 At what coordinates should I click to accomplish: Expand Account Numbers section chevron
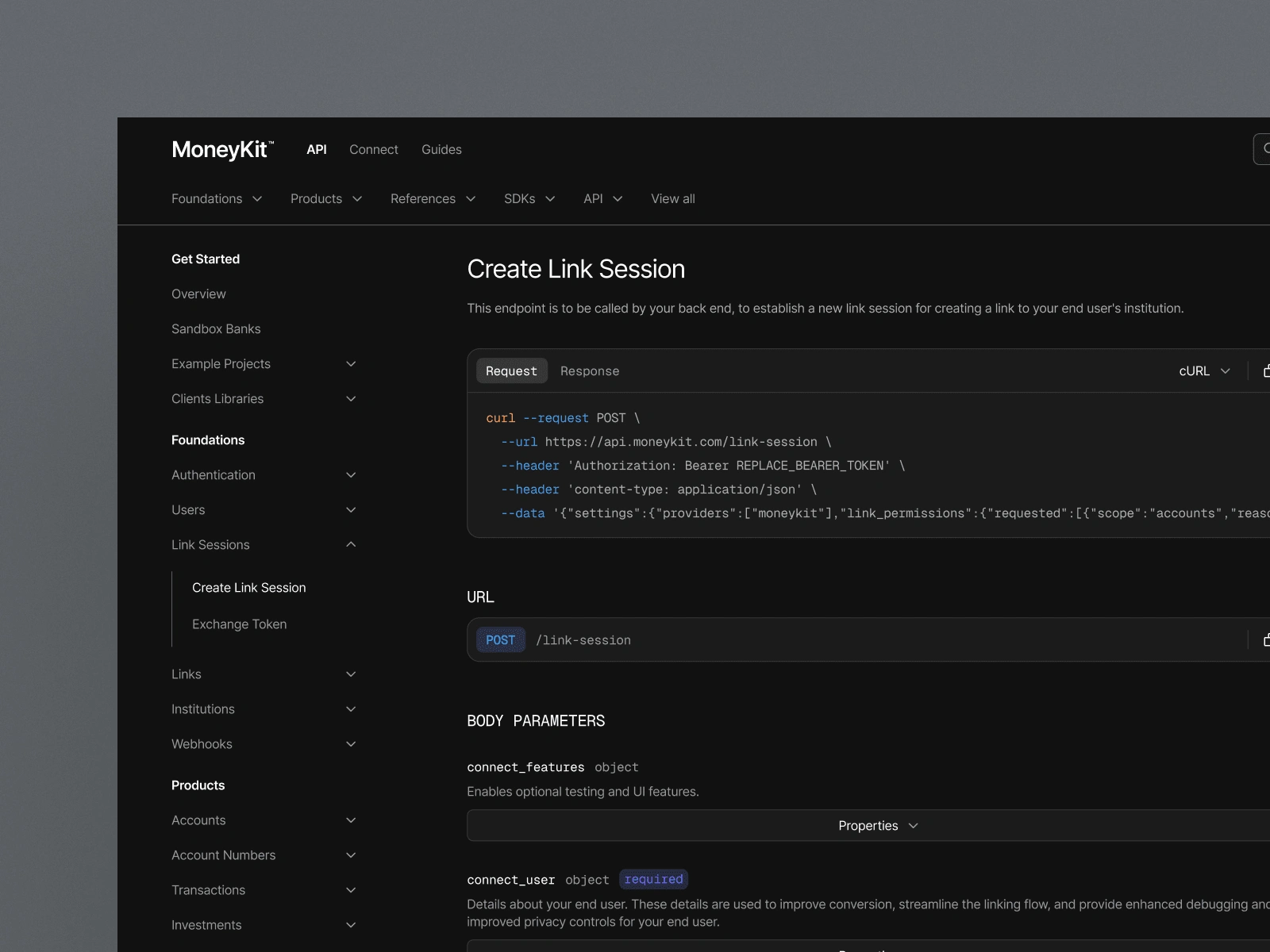point(351,854)
